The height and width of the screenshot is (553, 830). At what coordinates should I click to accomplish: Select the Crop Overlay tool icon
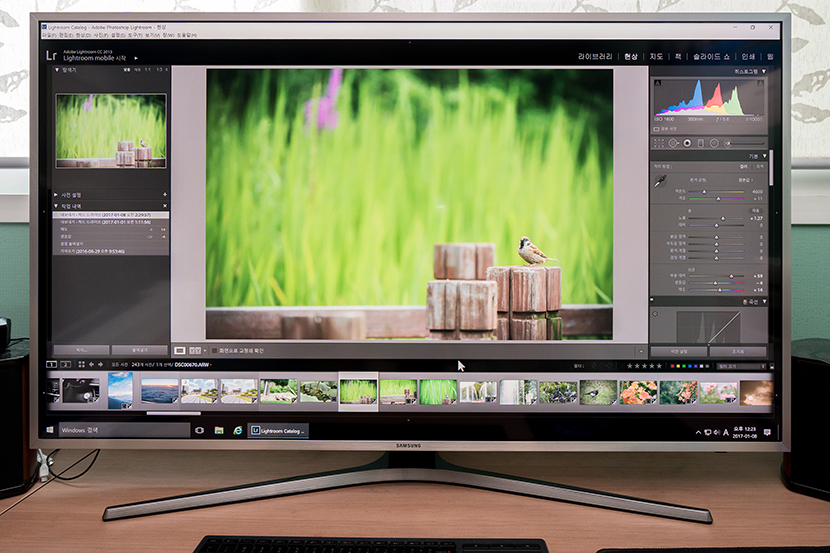point(659,143)
